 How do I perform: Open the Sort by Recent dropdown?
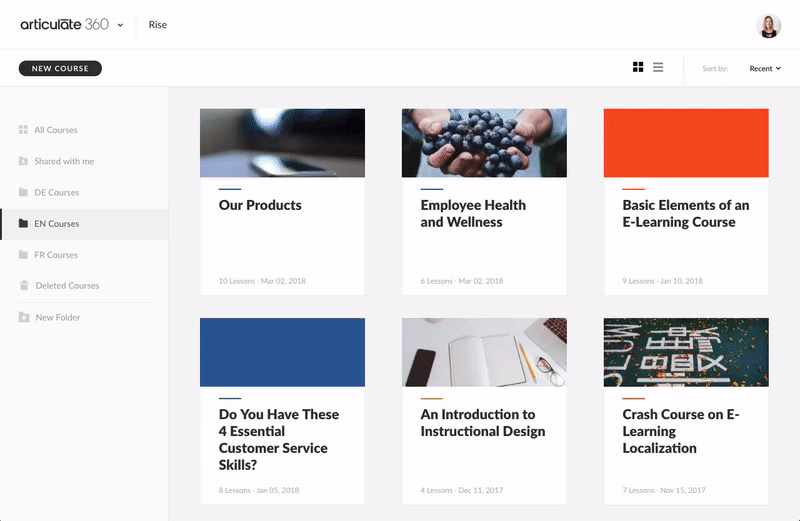click(764, 69)
